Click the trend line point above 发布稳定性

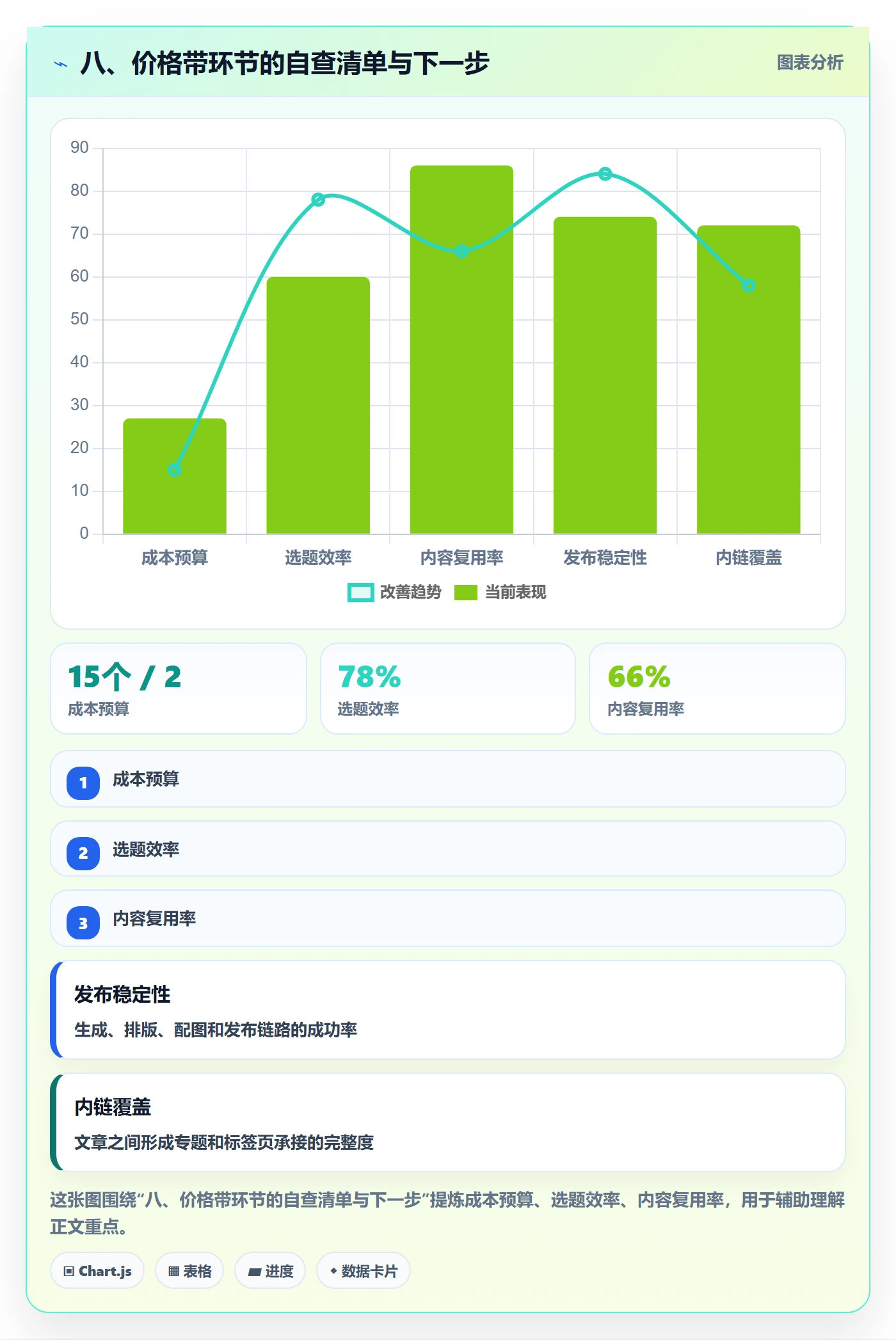(x=605, y=174)
